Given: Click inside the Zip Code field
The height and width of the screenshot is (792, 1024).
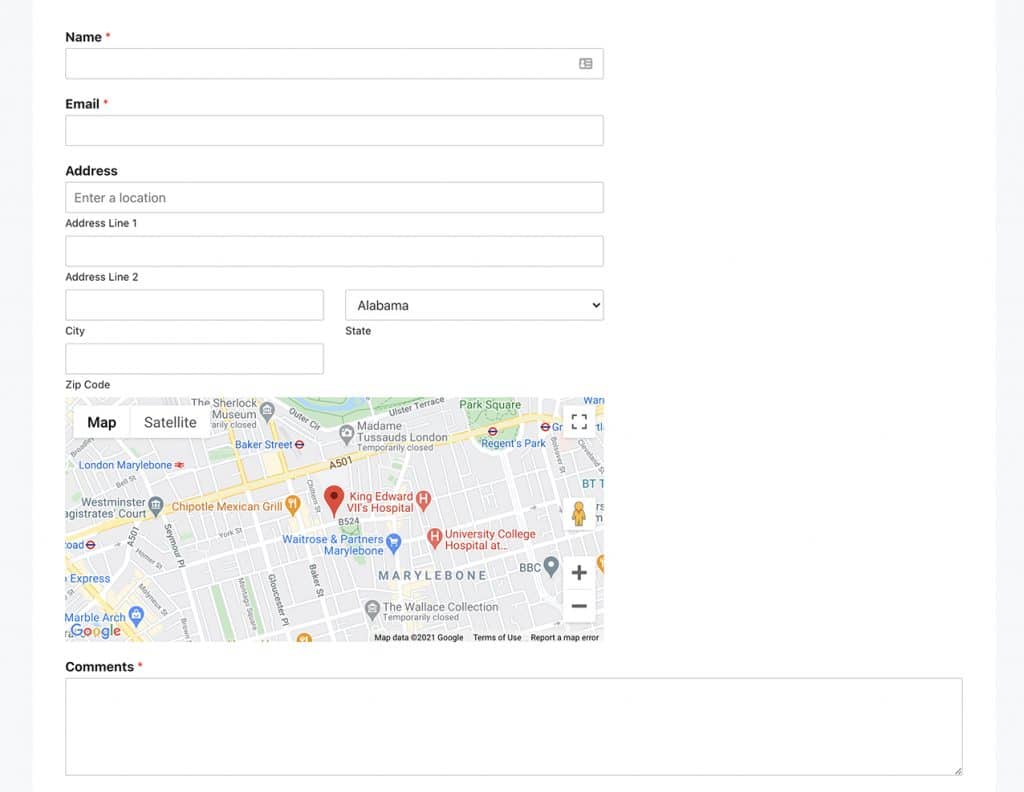Looking at the screenshot, I should pyautogui.click(x=194, y=358).
